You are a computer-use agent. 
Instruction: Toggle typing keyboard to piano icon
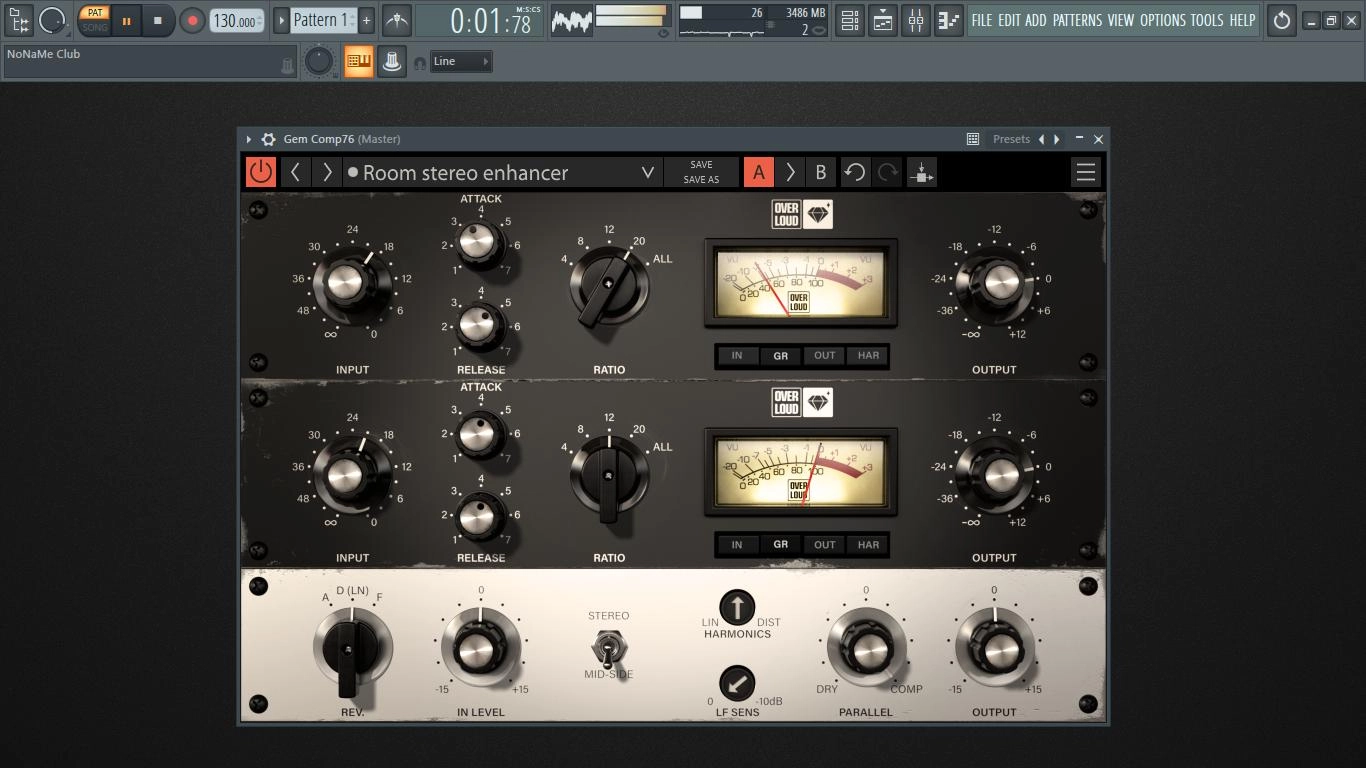point(358,62)
